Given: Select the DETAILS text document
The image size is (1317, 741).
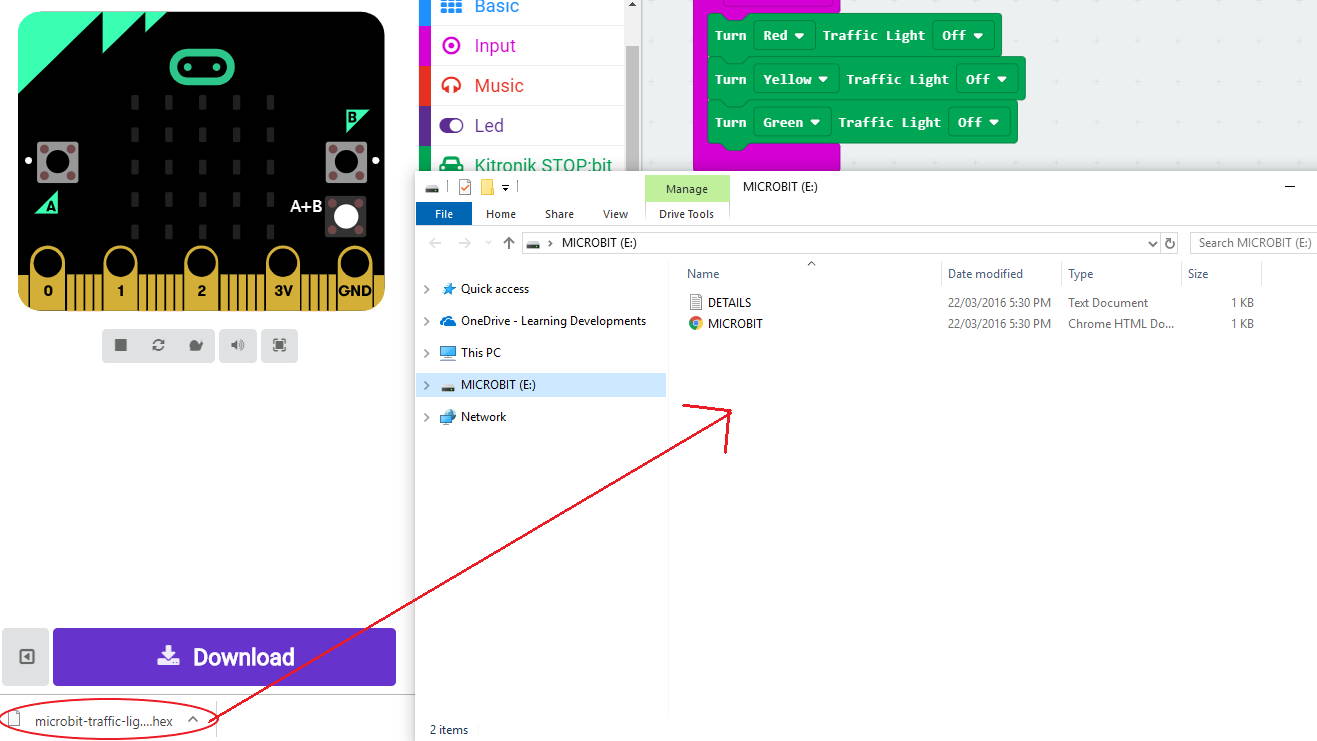Looking at the screenshot, I should pyautogui.click(x=729, y=303).
